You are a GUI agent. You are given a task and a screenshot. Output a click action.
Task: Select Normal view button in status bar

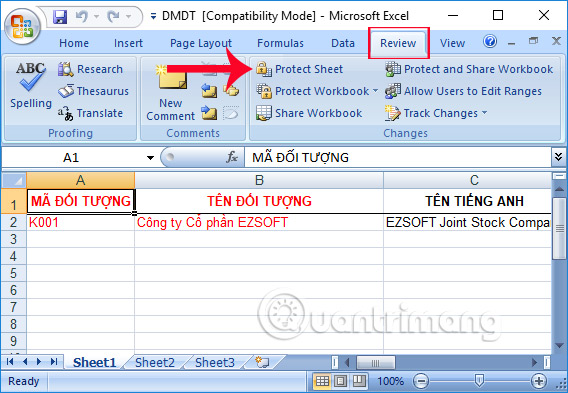tap(322, 381)
